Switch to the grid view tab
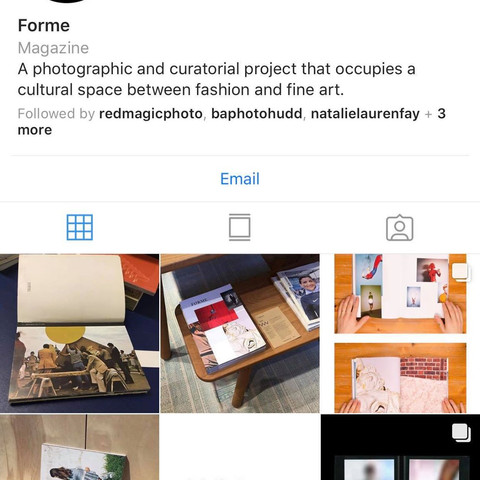480x480 pixels. pos(80,227)
